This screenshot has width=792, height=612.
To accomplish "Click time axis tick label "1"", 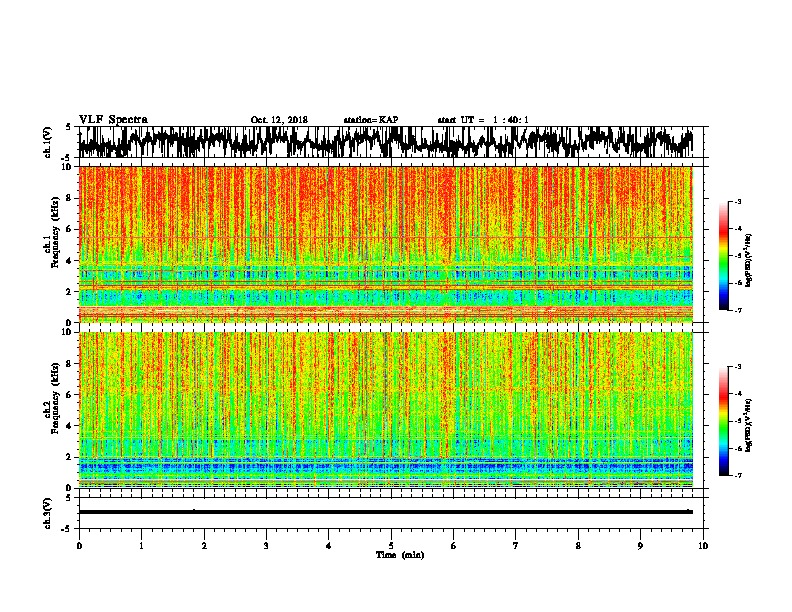I will (x=141, y=546).
